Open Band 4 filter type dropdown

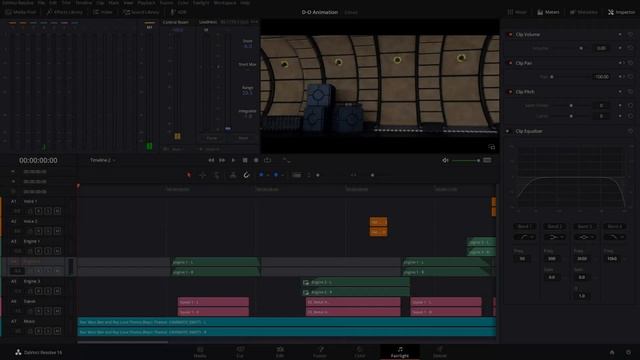click(x=614, y=237)
